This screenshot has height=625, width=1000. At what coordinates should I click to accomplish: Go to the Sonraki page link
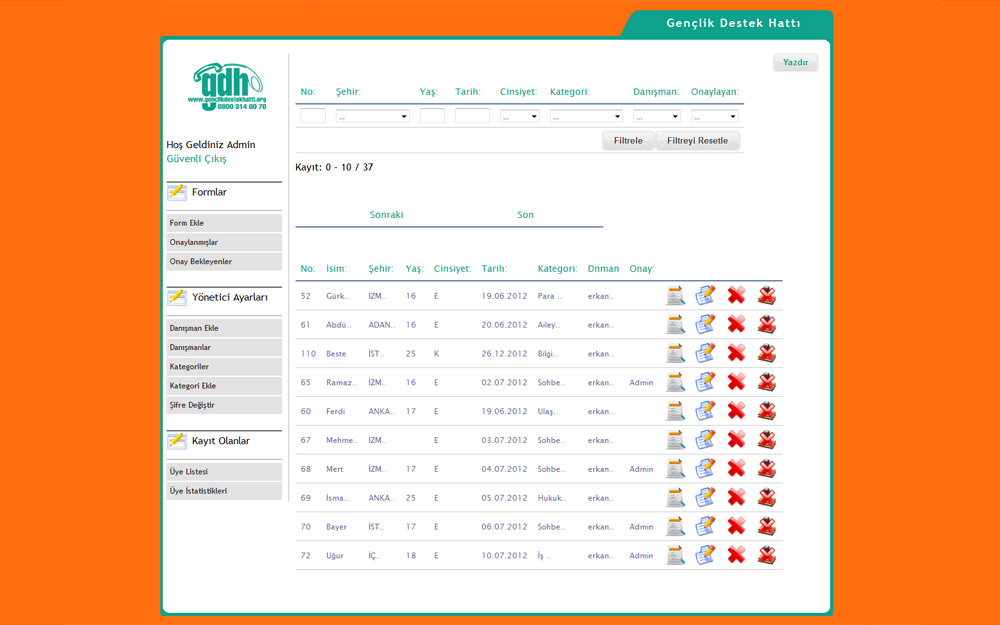tap(386, 215)
